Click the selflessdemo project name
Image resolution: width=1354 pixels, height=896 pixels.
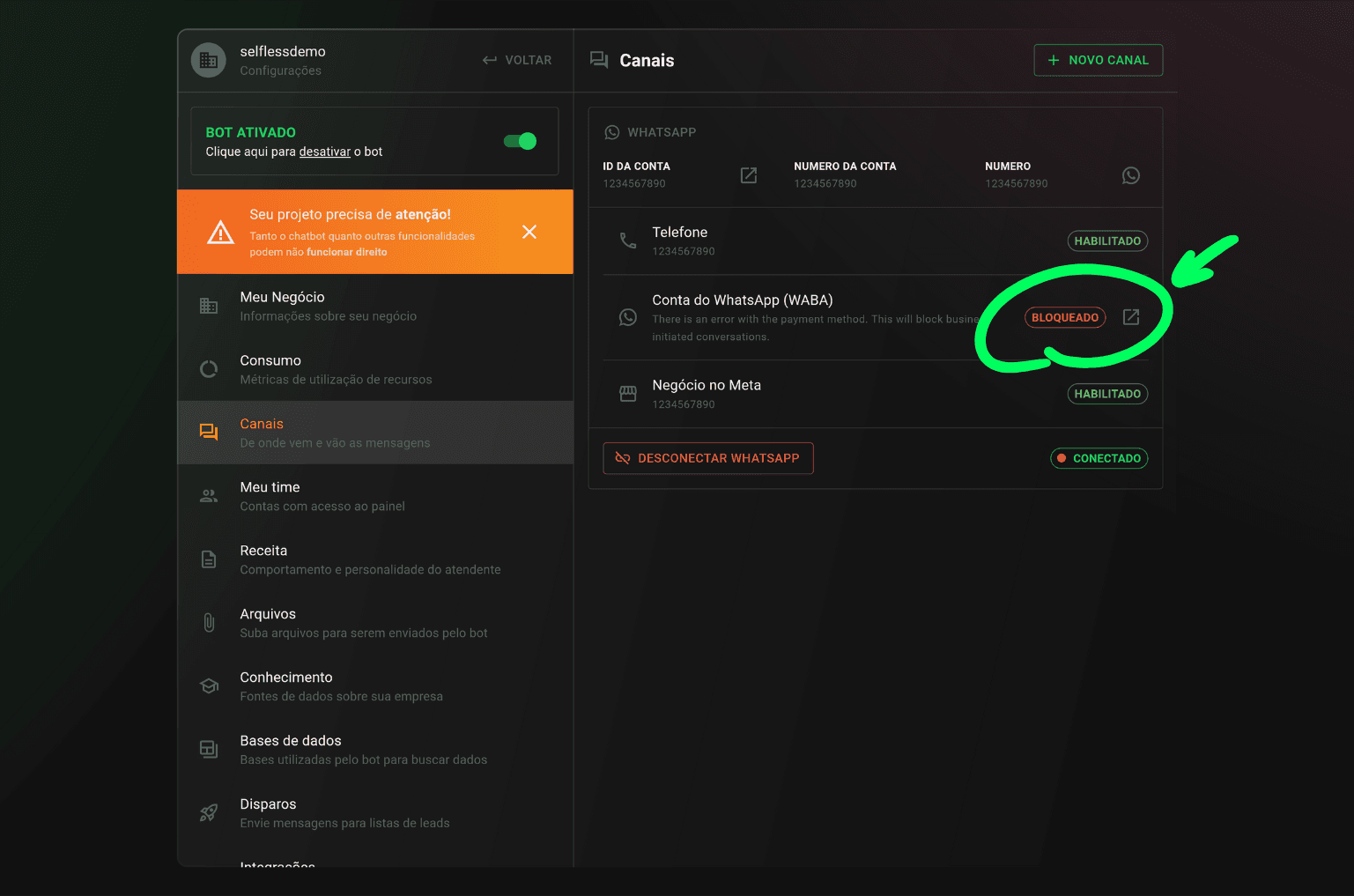[x=283, y=51]
